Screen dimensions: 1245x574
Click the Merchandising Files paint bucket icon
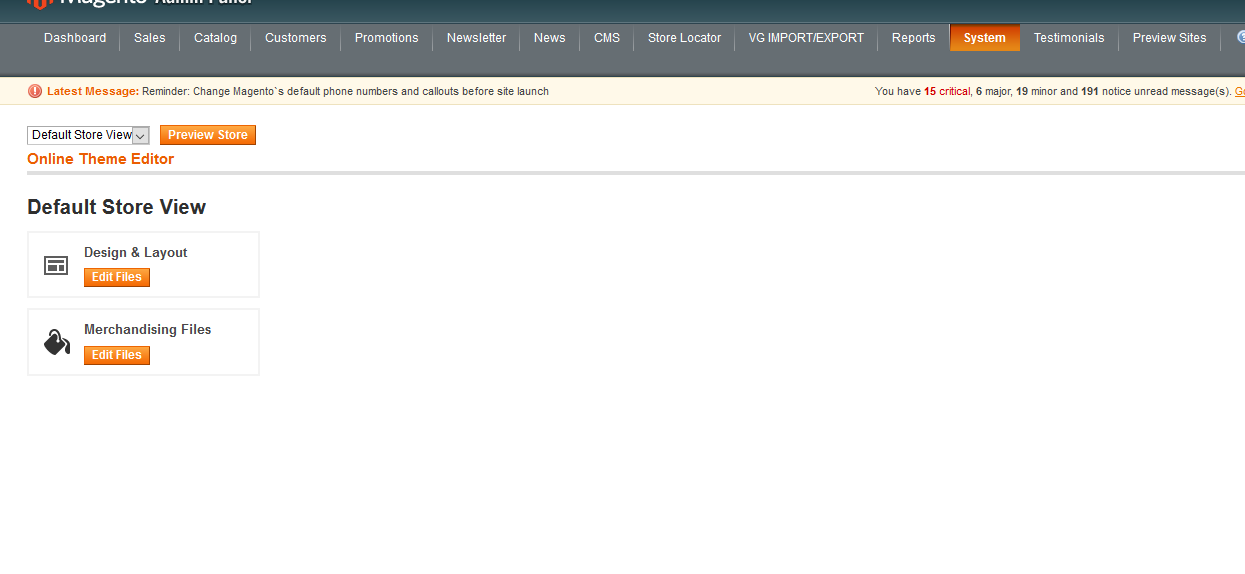(x=56, y=343)
